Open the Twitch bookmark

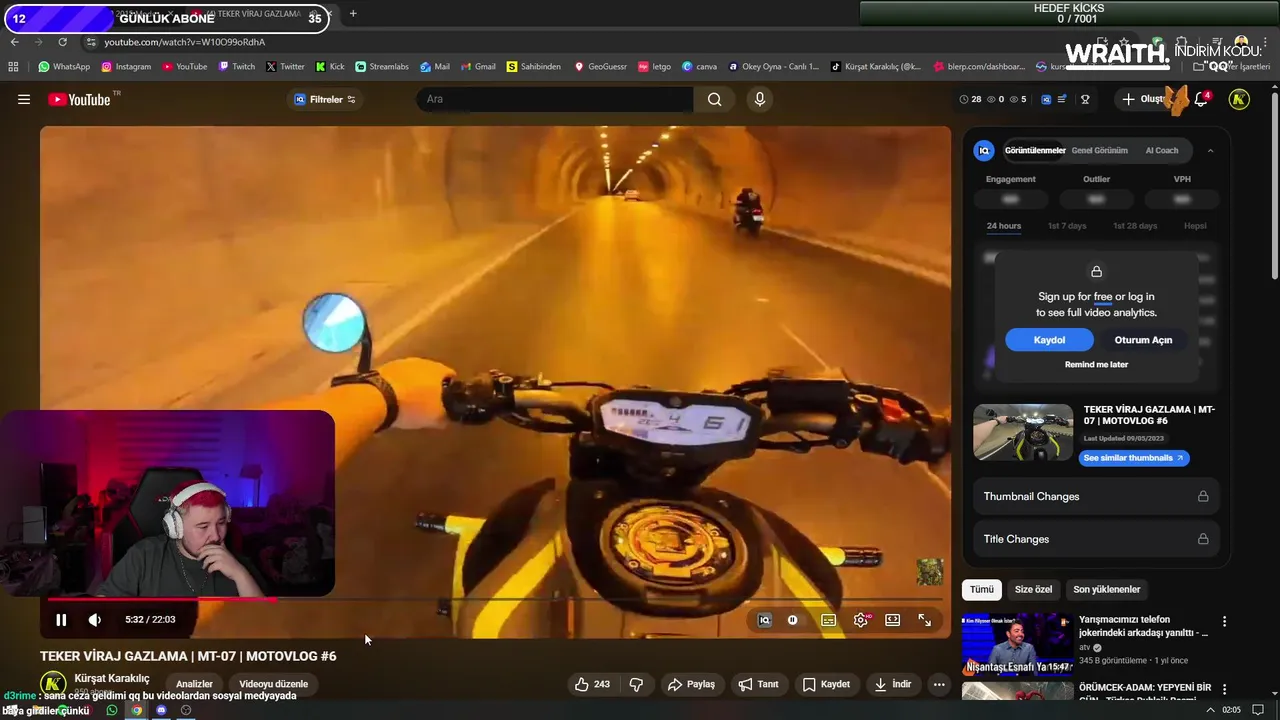point(236,67)
